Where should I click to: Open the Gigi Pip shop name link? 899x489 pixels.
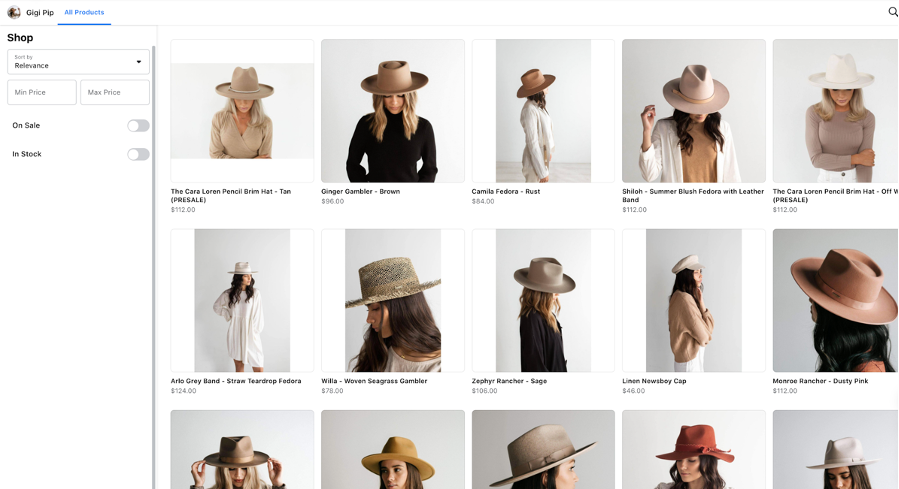[x=40, y=12]
